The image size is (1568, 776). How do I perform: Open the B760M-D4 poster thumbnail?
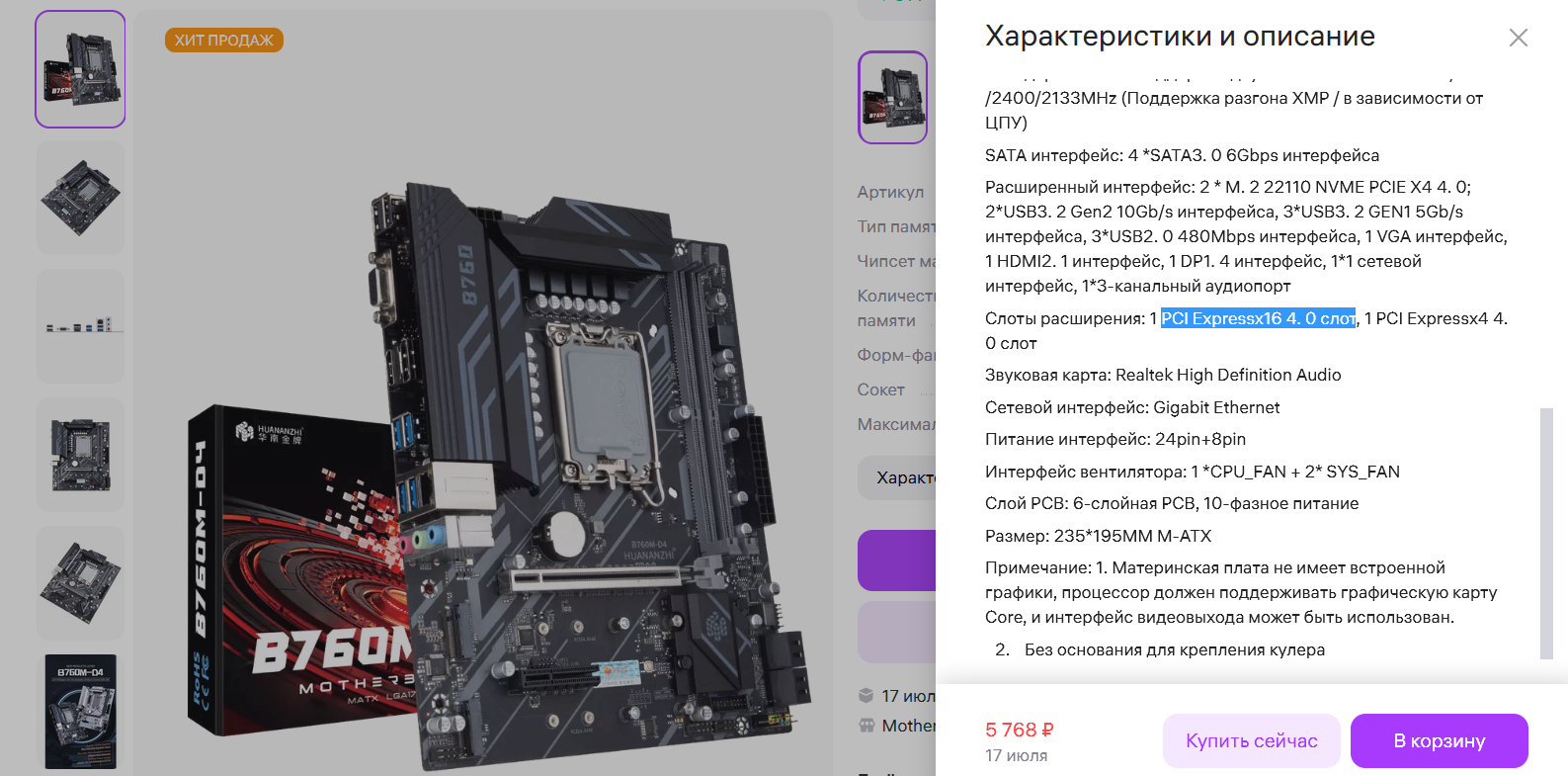pyautogui.click(x=80, y=712)
